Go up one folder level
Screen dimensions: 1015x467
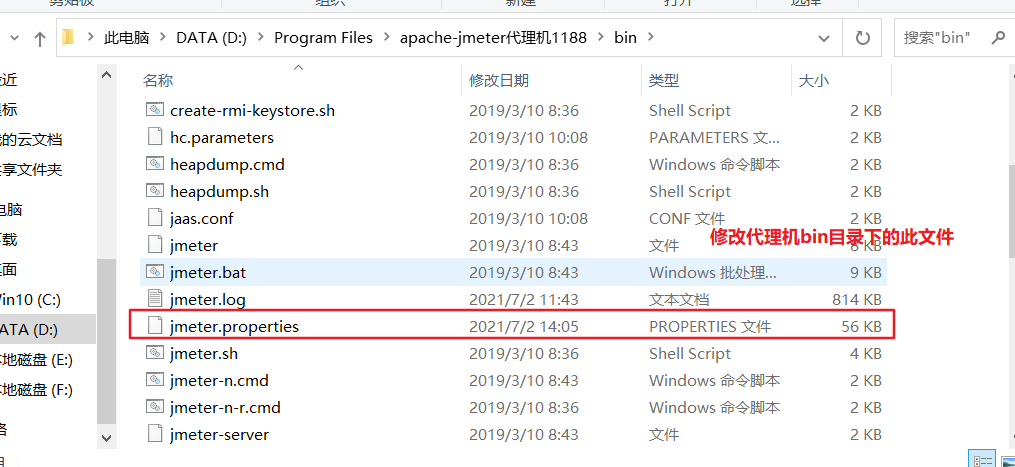tap(40, 39)
